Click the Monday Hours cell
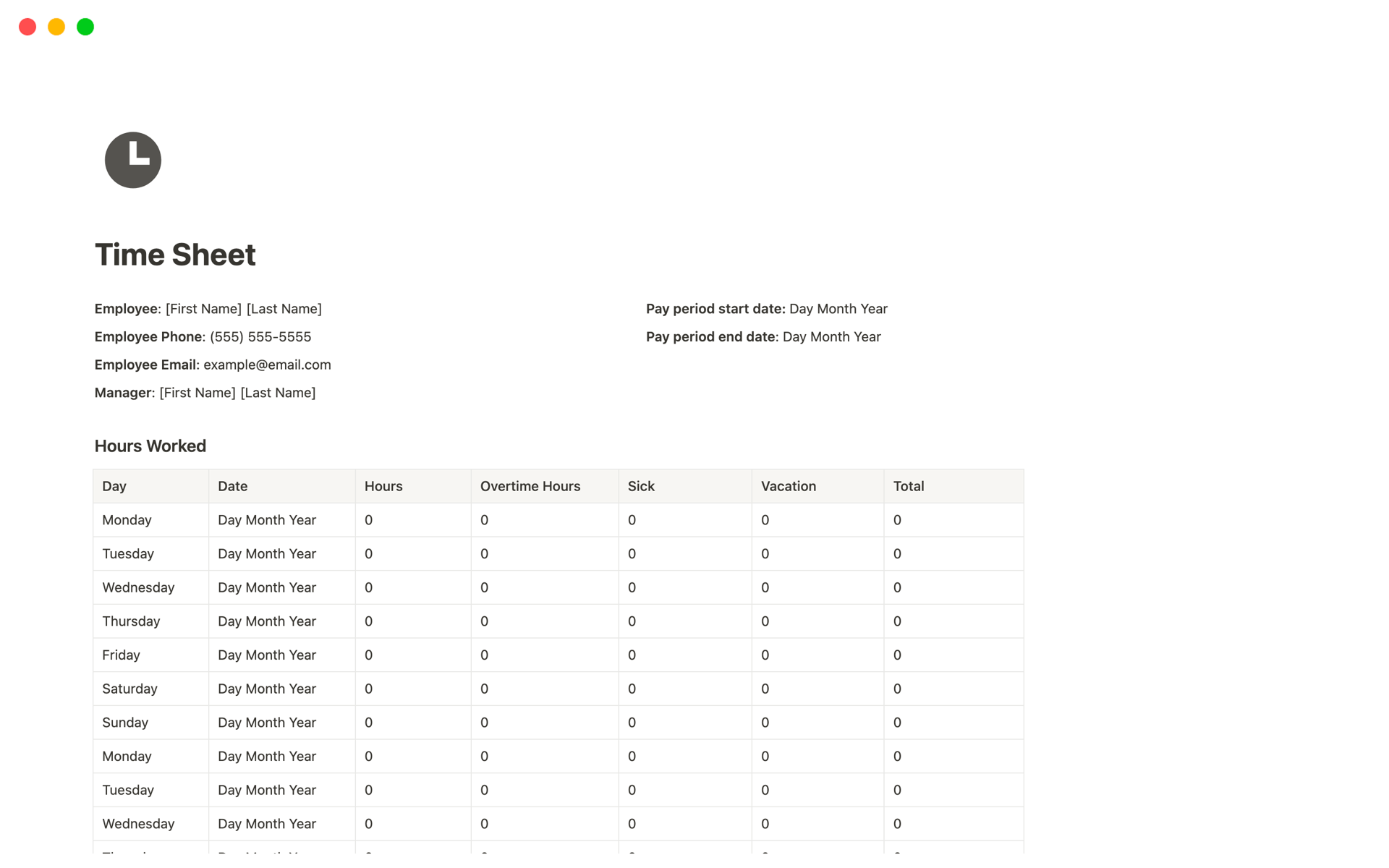Screen dimensions: 1389x868 [x=413, y=520]
